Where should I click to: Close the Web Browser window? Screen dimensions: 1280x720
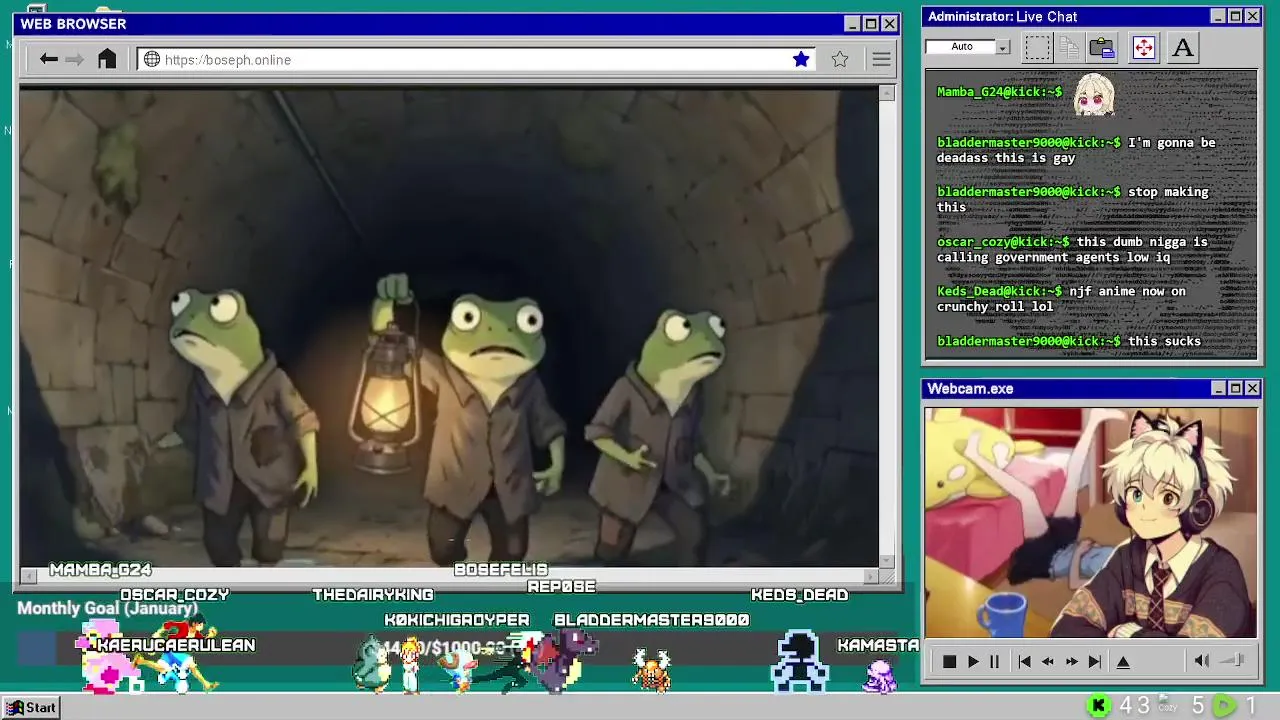coord(889,24)
